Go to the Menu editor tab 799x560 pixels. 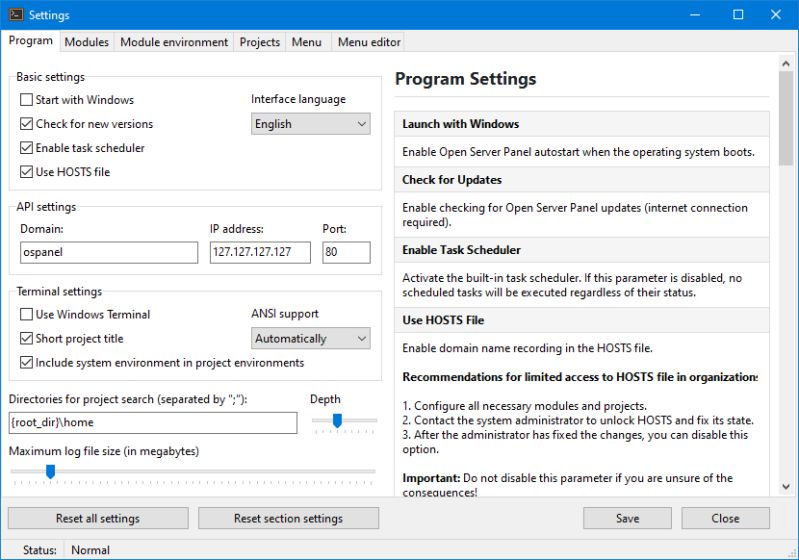pos(369,42)
